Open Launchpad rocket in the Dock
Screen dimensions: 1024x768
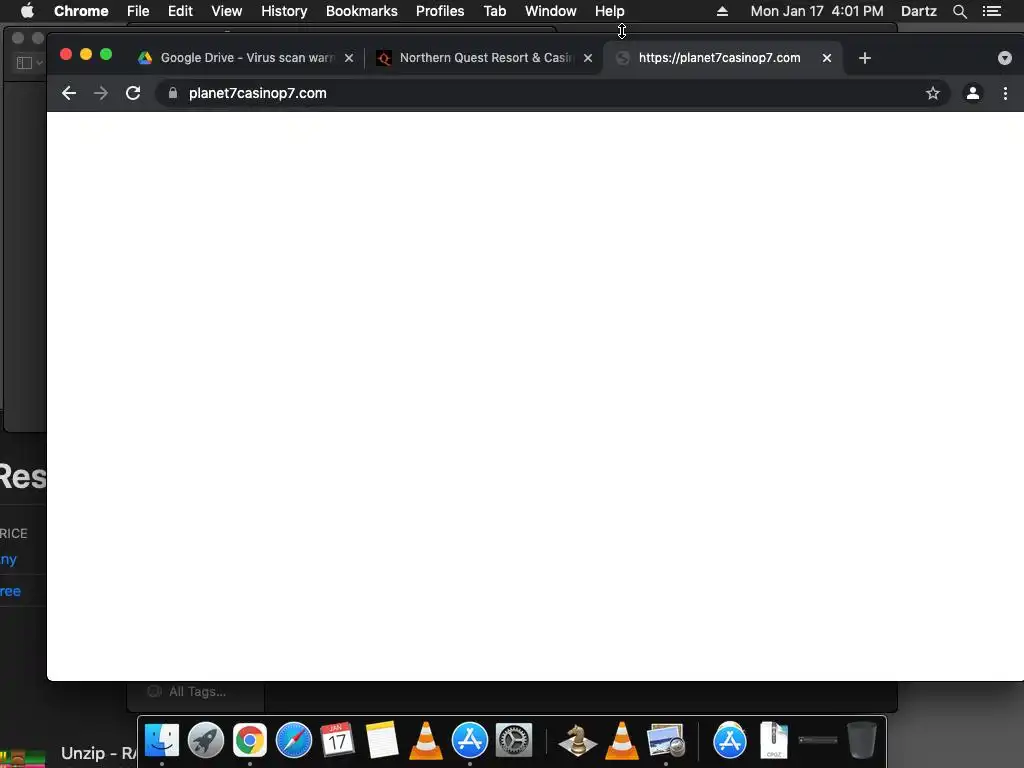206,741
